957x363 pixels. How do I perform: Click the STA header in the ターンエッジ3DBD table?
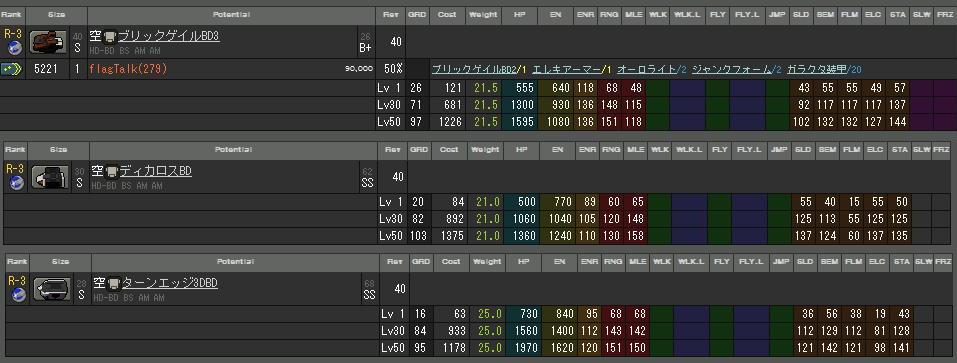tap(901, 261)
